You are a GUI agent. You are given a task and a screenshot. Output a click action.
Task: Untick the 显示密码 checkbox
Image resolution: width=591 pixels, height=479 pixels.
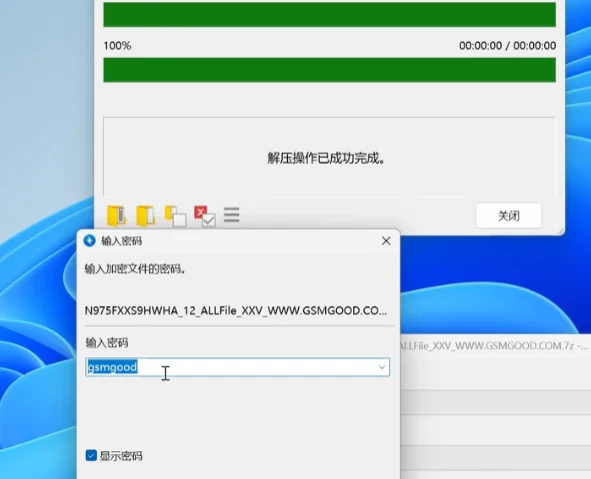tap(91, 455)
